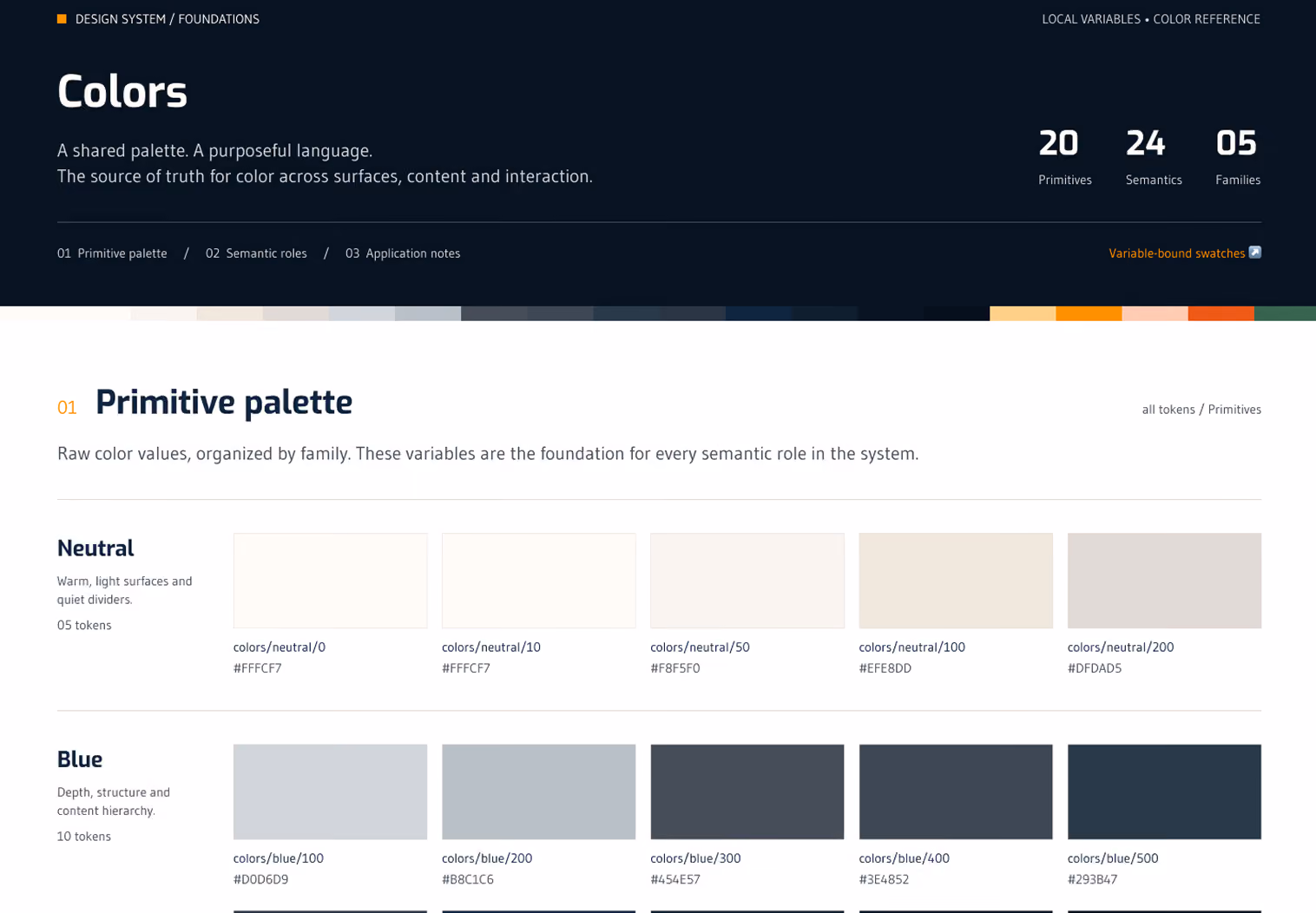This screenshot has width=1316, height=913.
Task: Click the "Colors" page title
Action: pos(122,91)
